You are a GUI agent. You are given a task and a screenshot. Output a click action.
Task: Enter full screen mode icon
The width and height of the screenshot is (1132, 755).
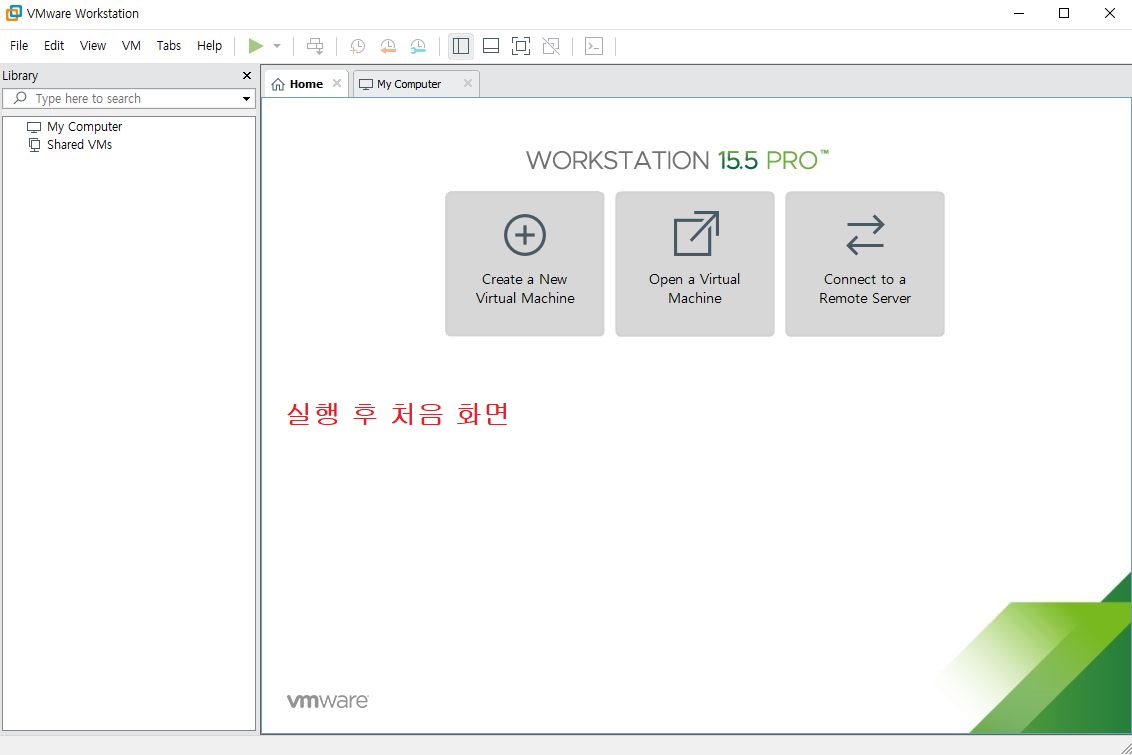tap(521, 46)
